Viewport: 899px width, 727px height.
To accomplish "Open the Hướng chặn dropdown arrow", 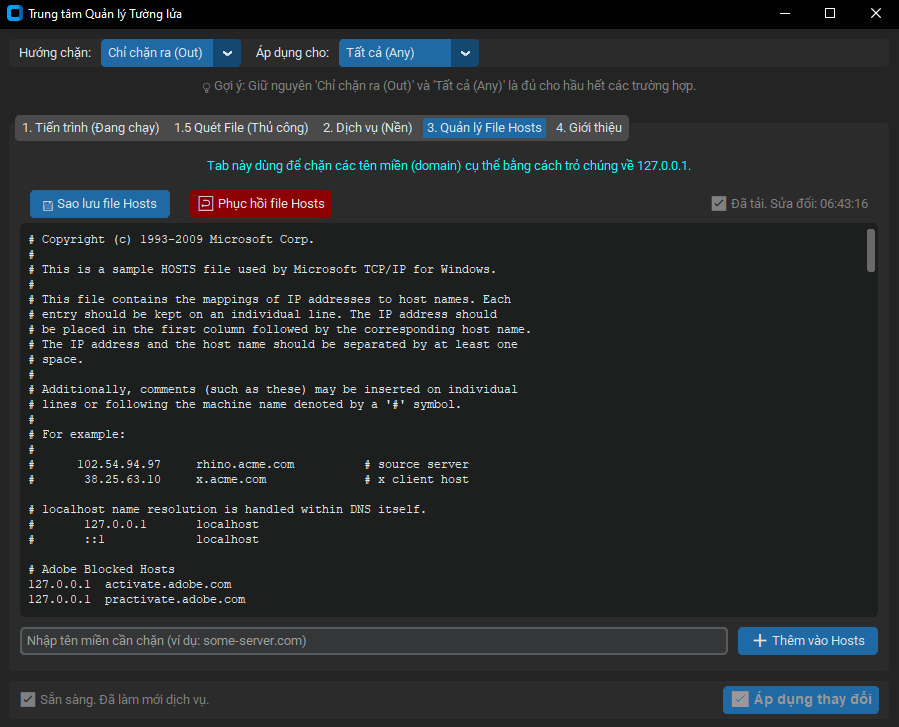I will [228, 53].
